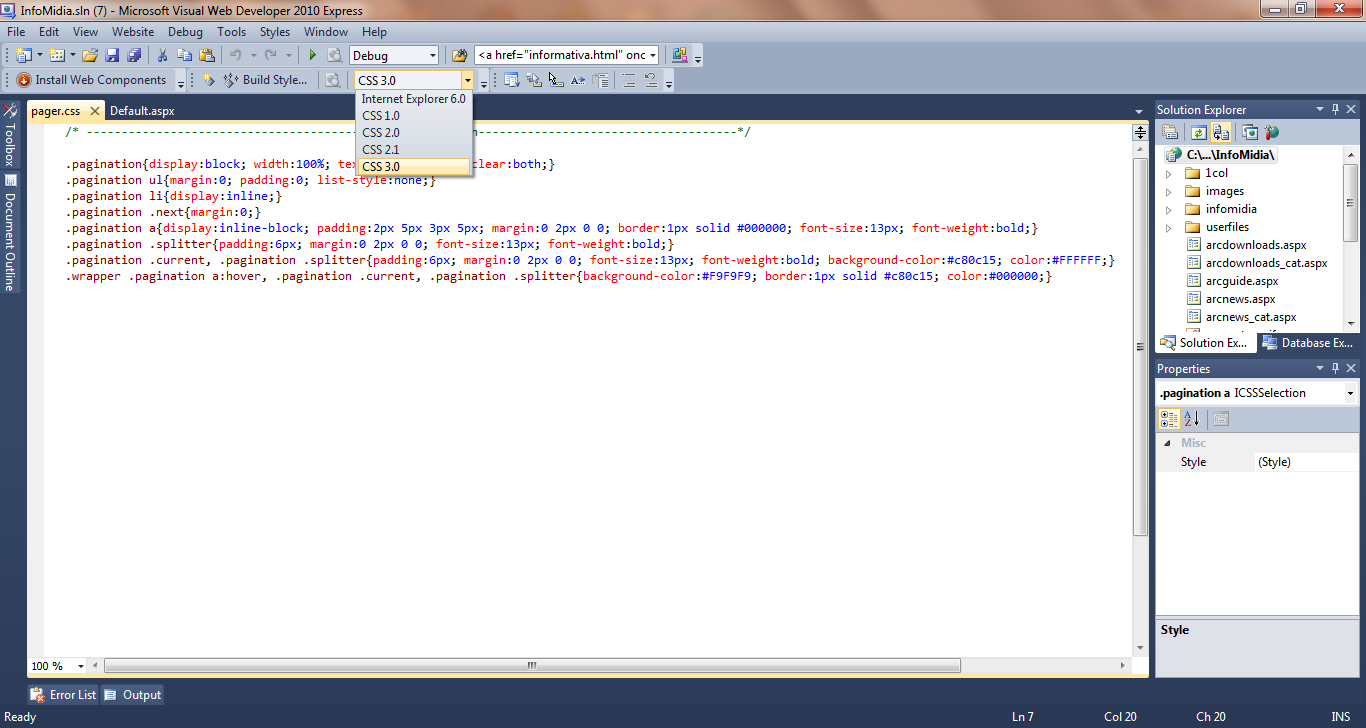
Task: Click the Display Parameter Info icon
Action: point(534,80)
